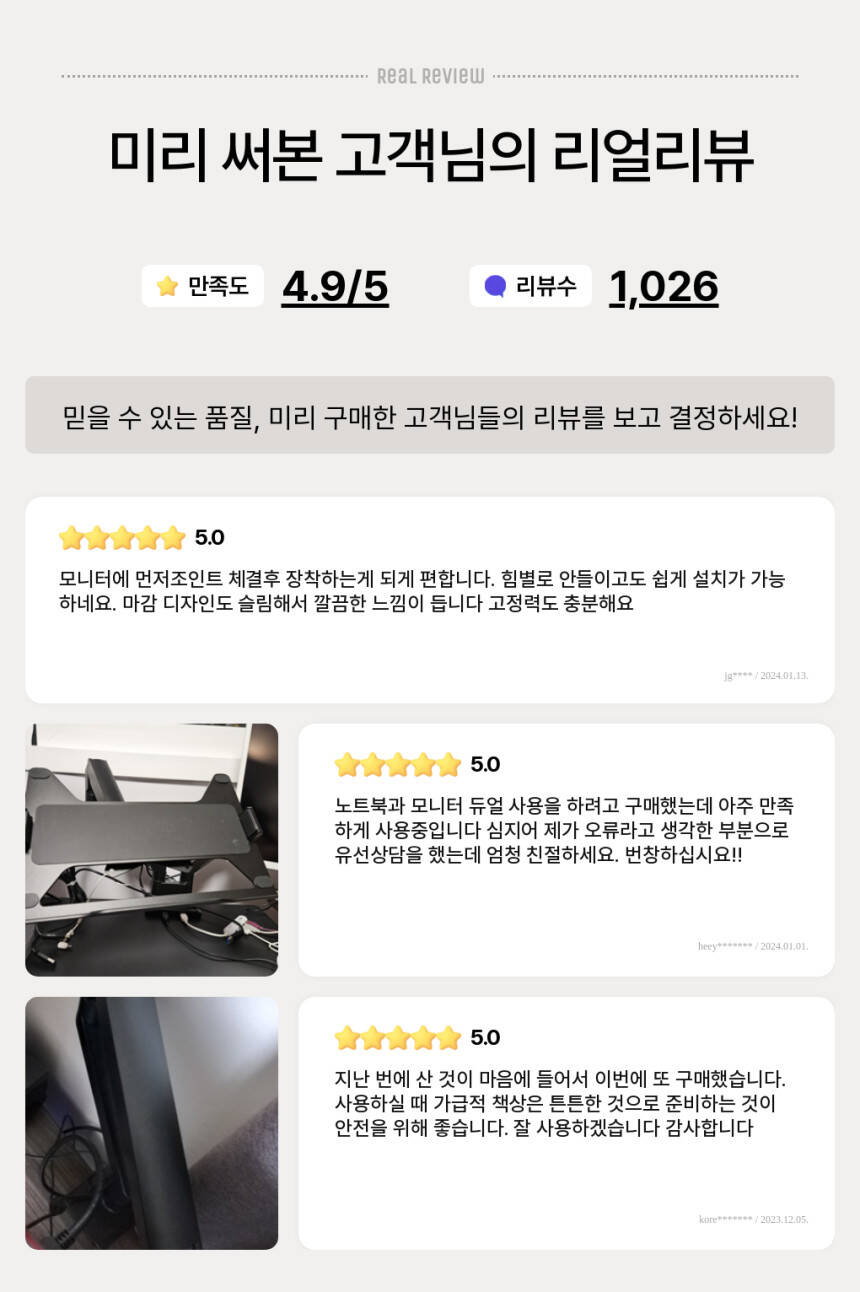Click the reviewer ID jg**** with date 2024.01.13

click(x=766, y=675)
